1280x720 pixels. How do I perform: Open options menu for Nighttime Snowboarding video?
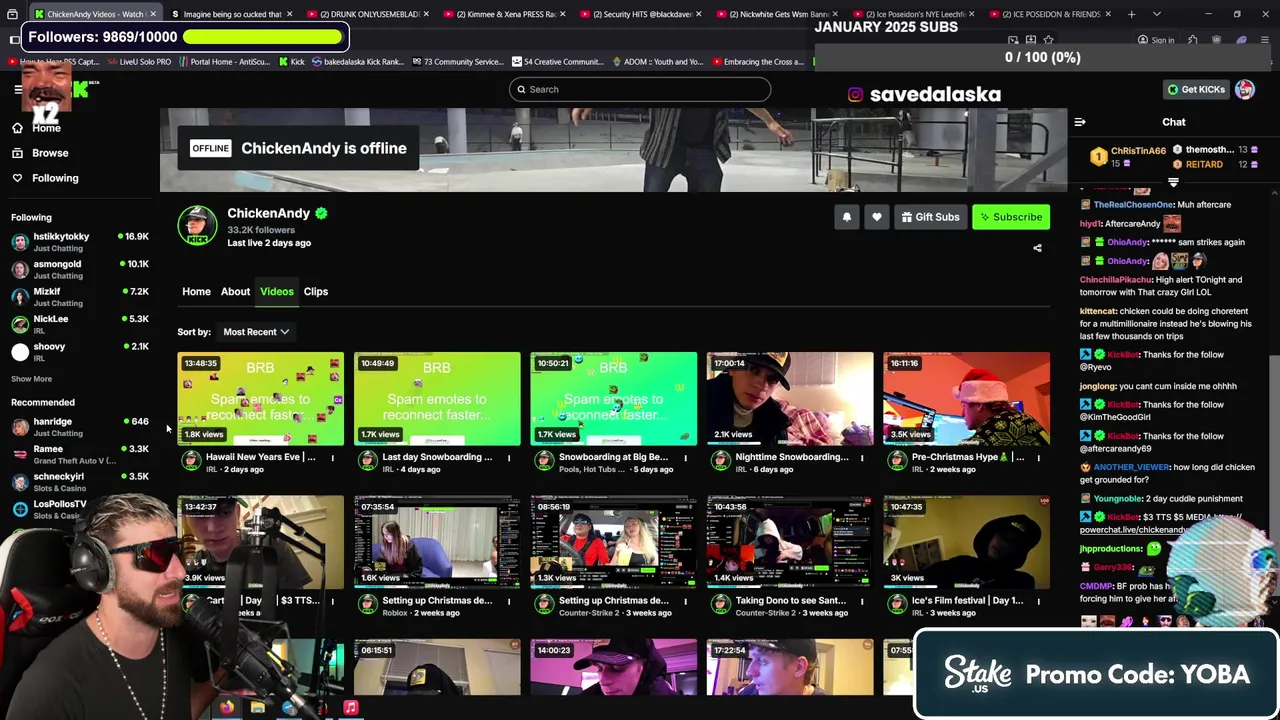click(861, 458)
